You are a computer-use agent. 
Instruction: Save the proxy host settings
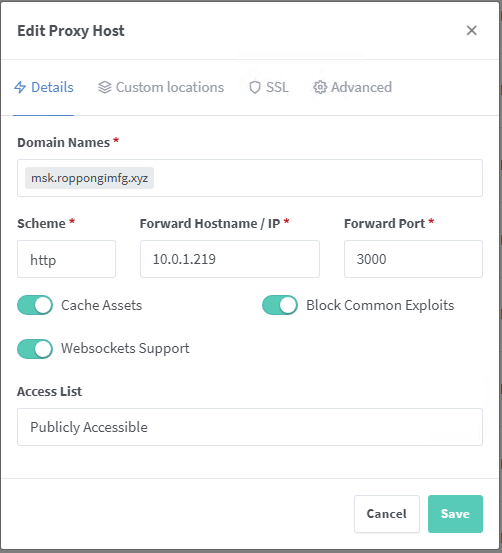point(455,514)
